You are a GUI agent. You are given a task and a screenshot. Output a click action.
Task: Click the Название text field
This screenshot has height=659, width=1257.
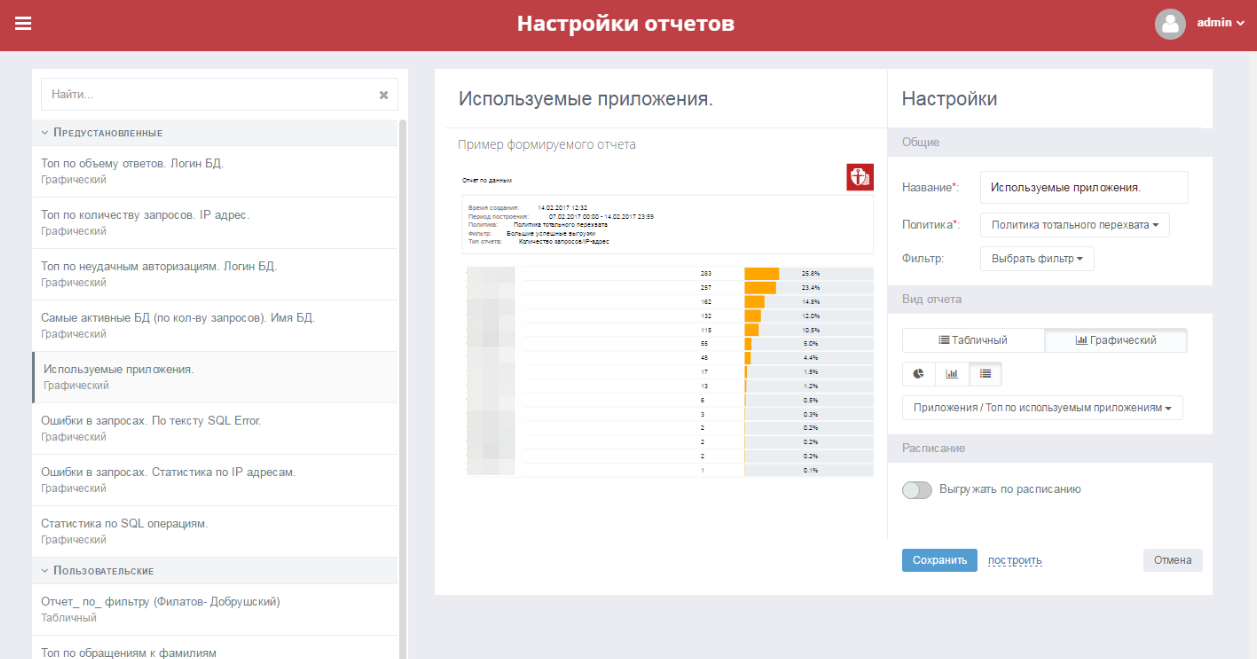[1084, 187]
